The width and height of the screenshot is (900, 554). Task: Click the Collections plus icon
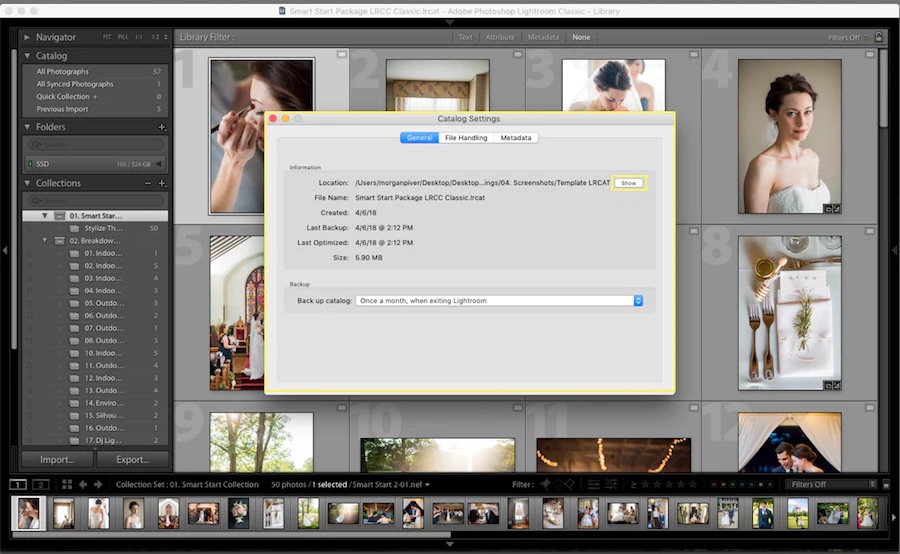pyautogui.click(x=162, y=183)
